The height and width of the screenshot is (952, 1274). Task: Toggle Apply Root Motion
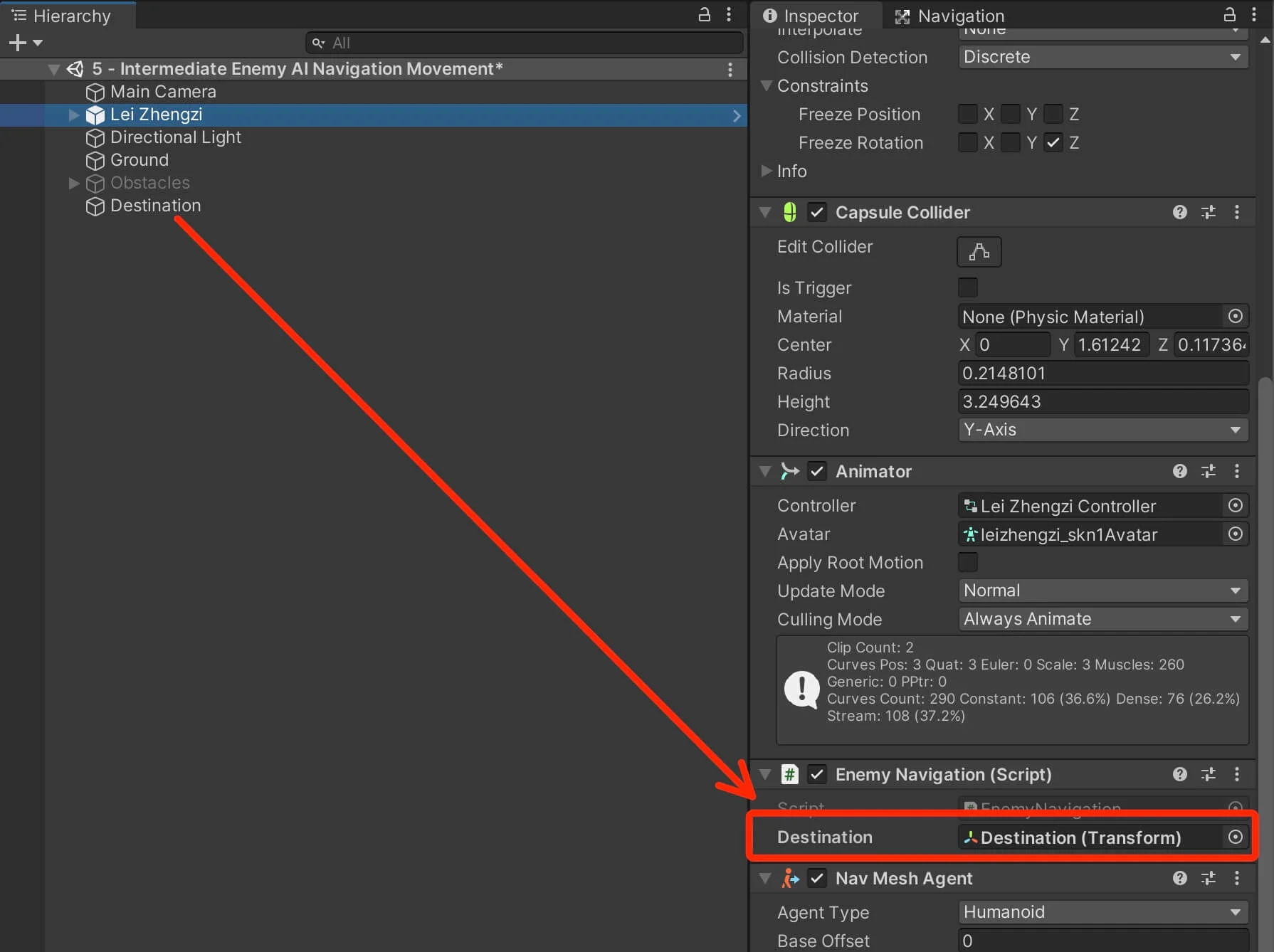pos(967,562)
